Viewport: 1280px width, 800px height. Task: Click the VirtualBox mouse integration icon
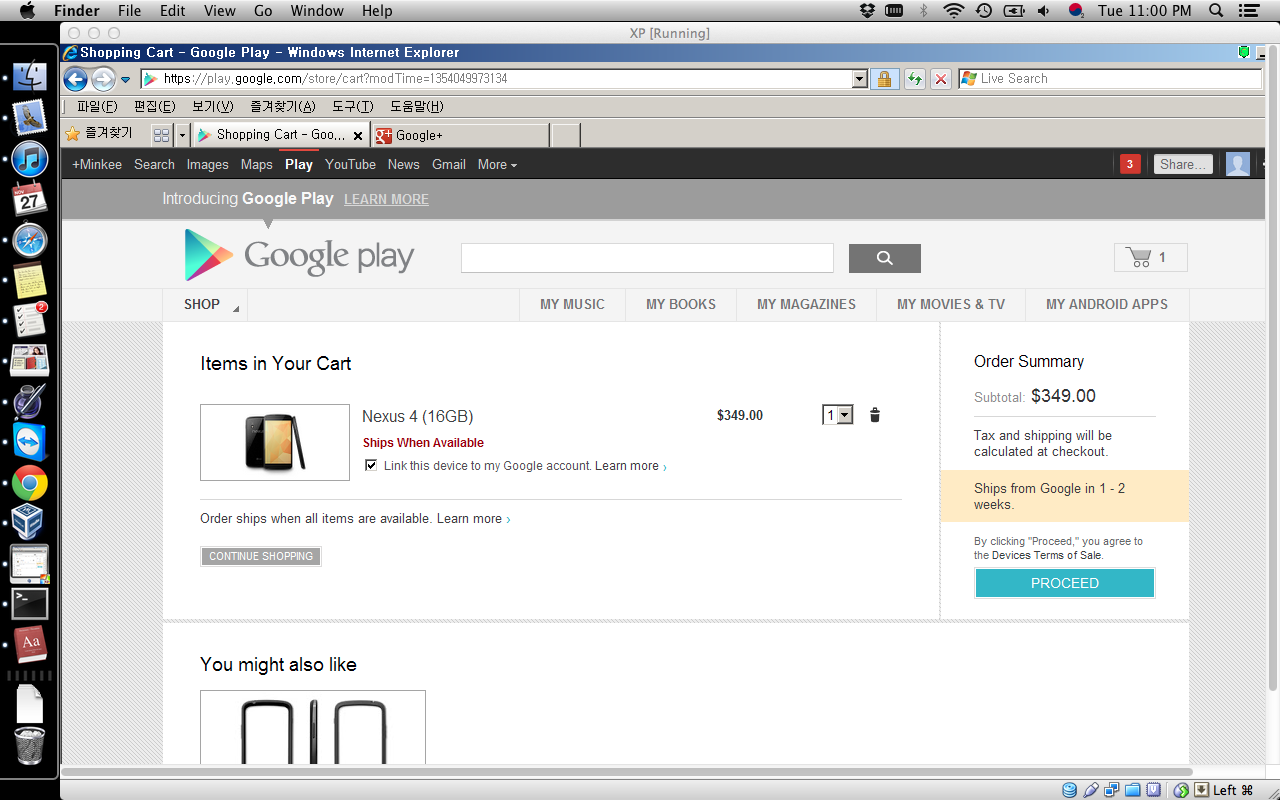(x=1181, y=790)
